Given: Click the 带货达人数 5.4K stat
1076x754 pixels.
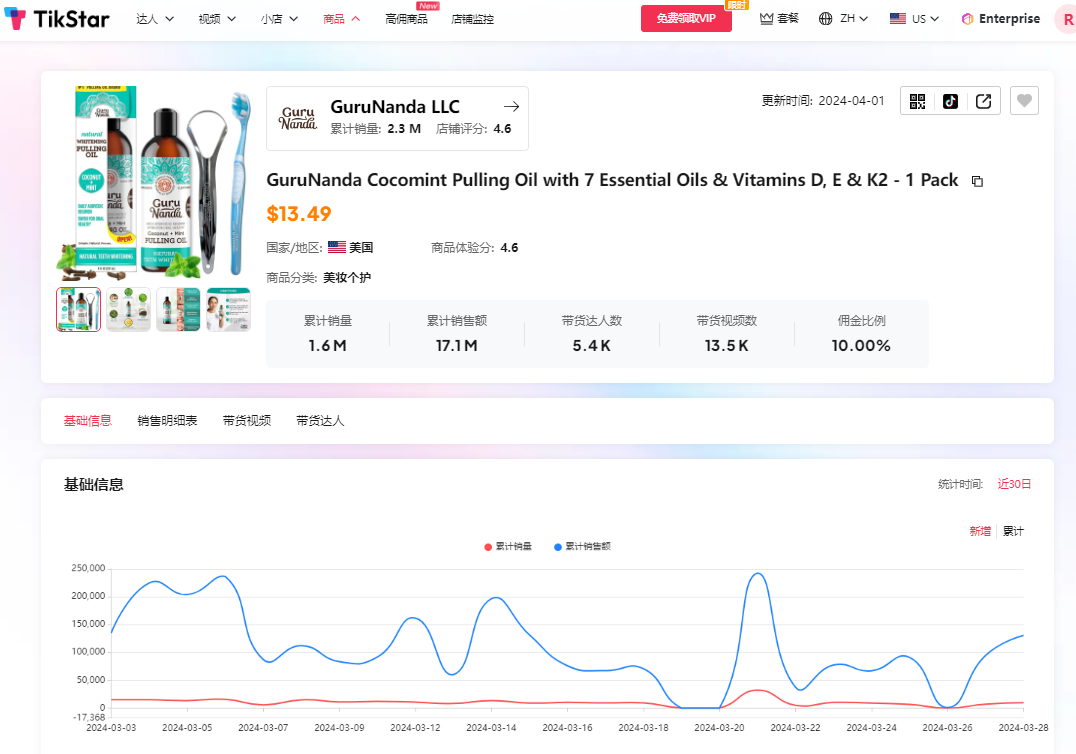Looking at the screenshot, I should tap(592, 333).
